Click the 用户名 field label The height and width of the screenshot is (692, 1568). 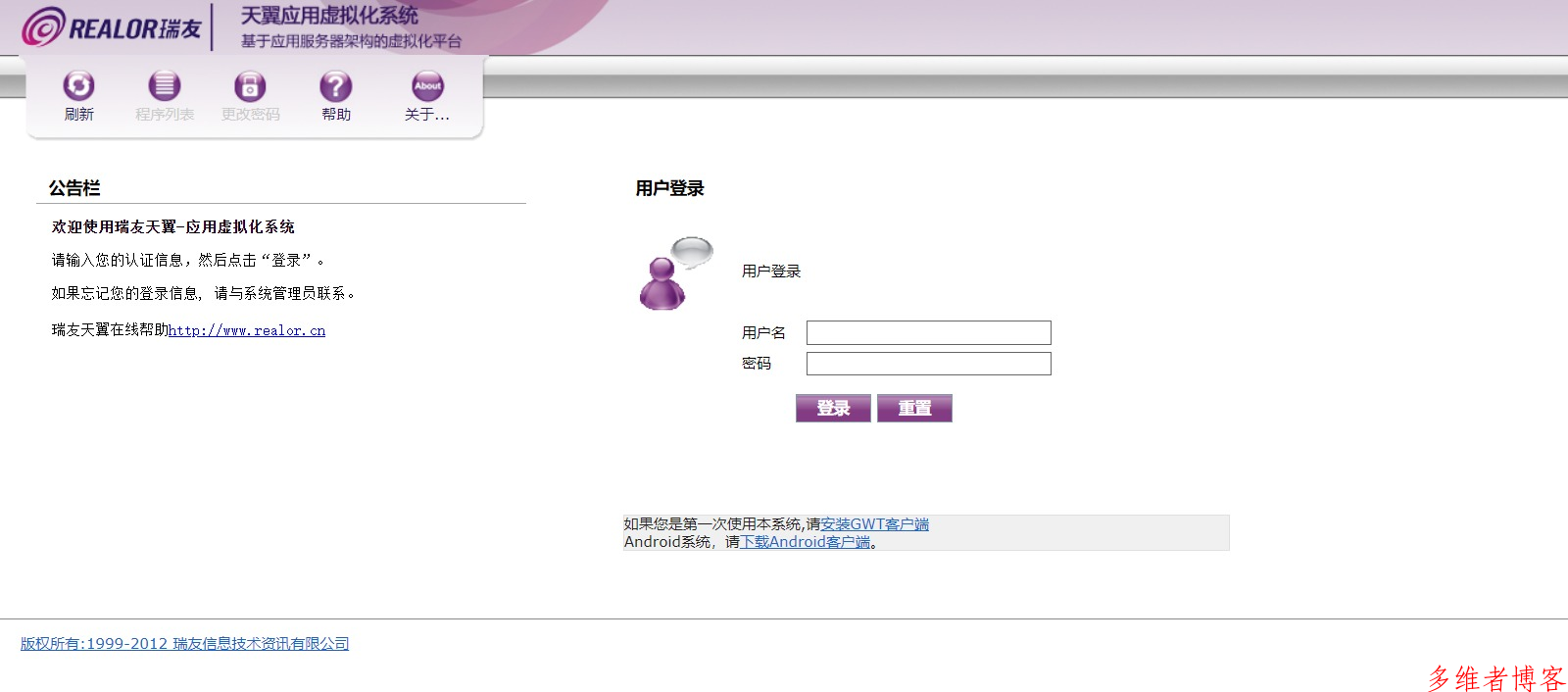(x=763, y=333)
